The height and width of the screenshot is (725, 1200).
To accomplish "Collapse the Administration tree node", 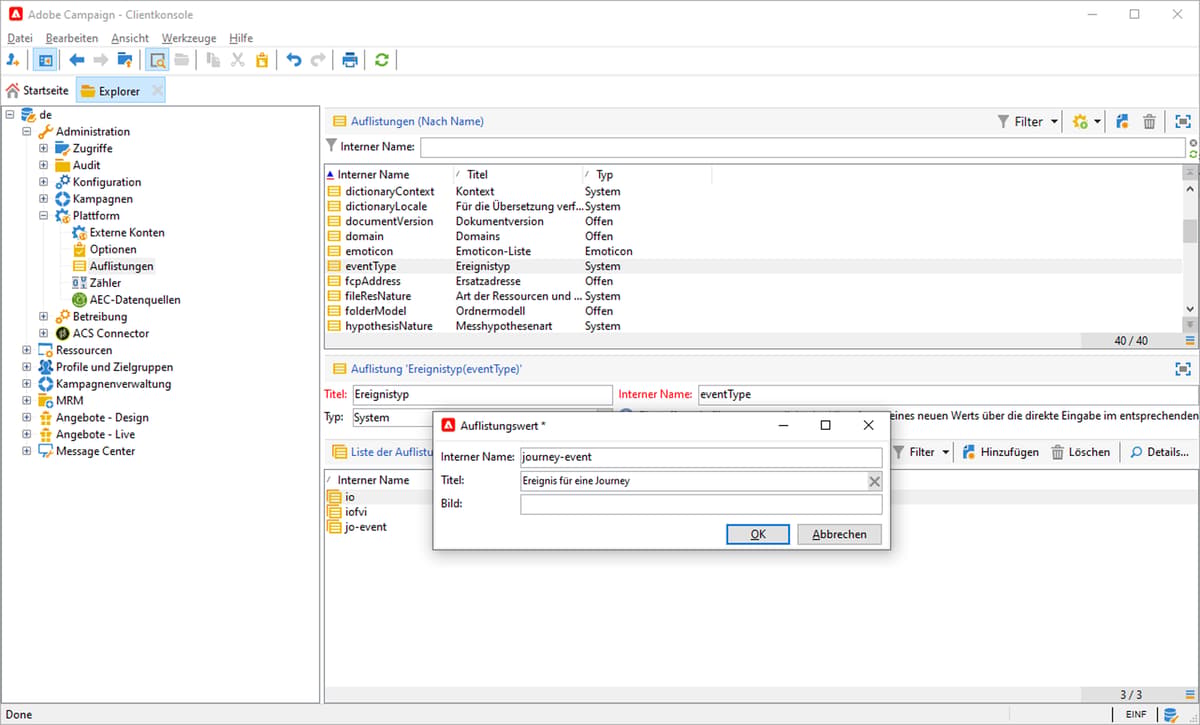I will click(x=26, y=132).
